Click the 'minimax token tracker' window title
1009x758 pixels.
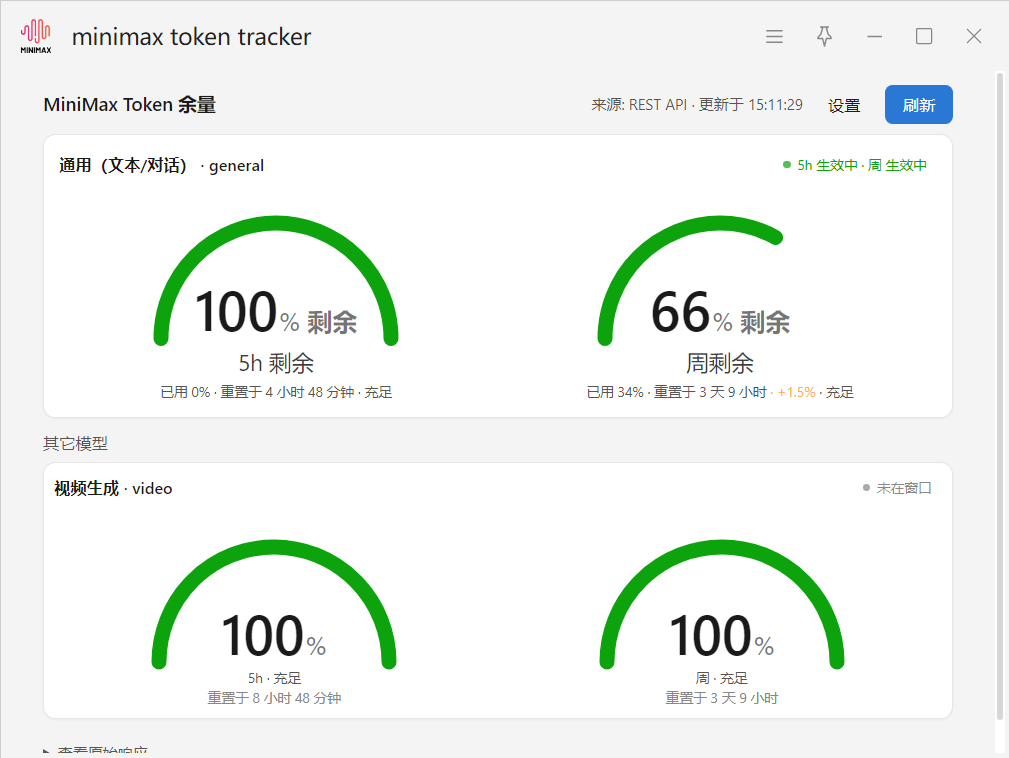click(191, 37)
